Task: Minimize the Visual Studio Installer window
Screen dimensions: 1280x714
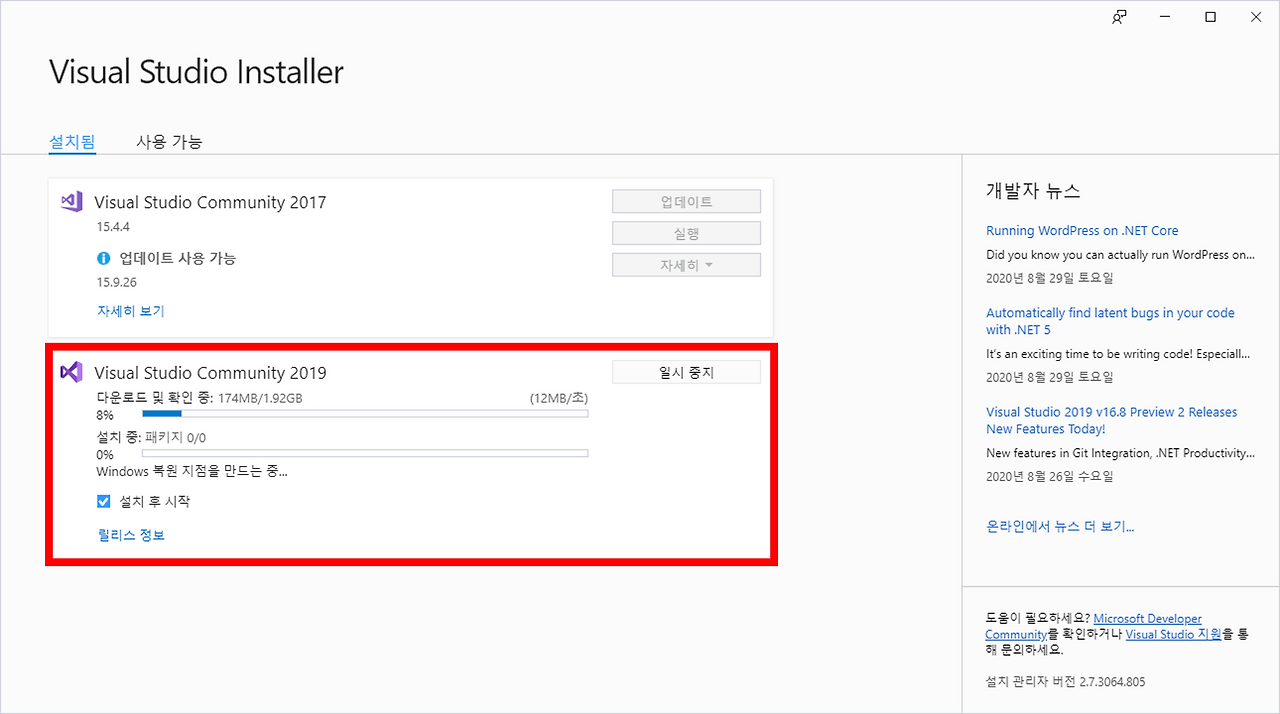Action: 1165,17
